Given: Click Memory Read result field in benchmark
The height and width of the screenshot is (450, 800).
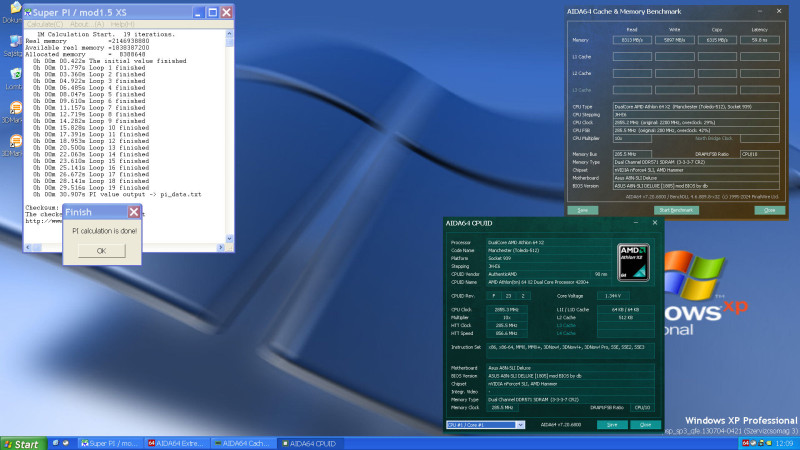Looking at the screenshot, I should [632, 40].
